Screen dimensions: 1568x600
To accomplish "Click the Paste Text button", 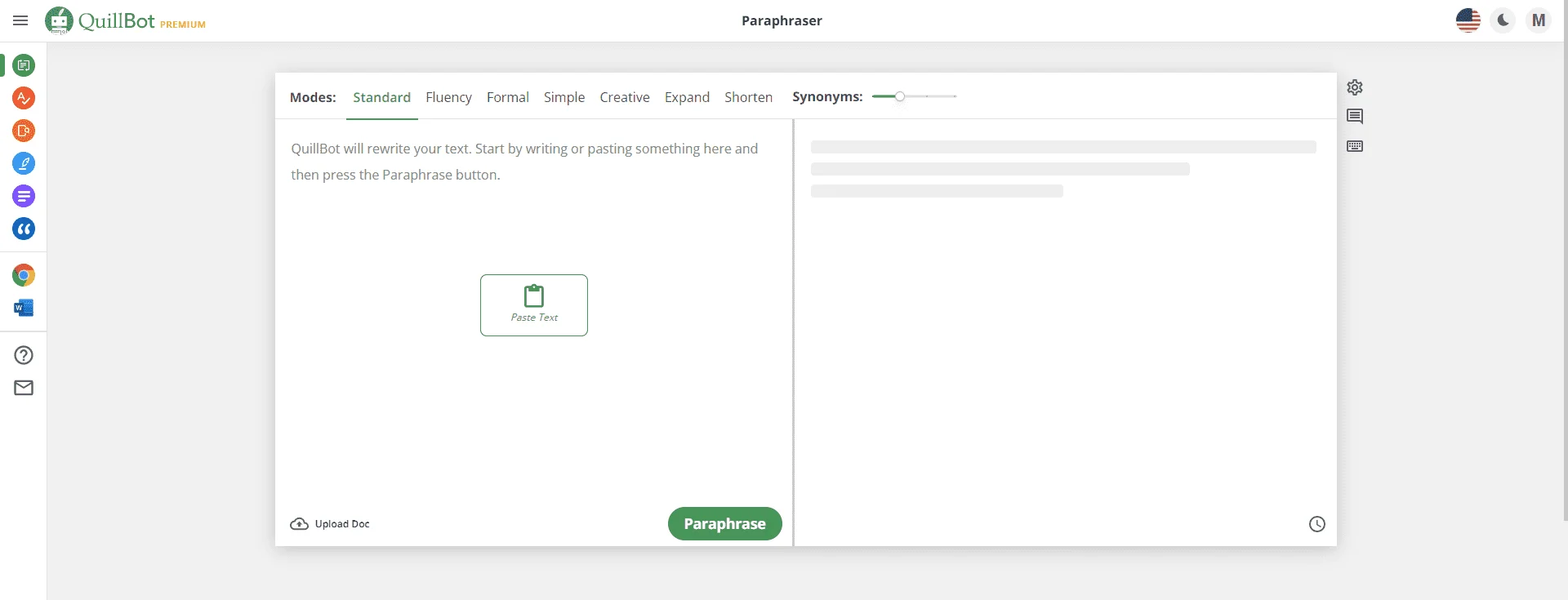I will point(534,305).
